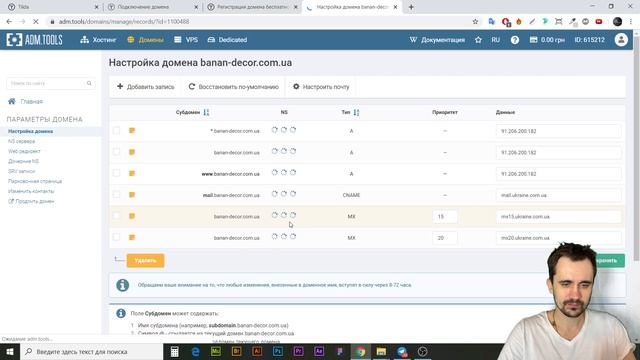Sort by Субдомен column
Viewport: 640px width, 360px height.
[192, 112]
